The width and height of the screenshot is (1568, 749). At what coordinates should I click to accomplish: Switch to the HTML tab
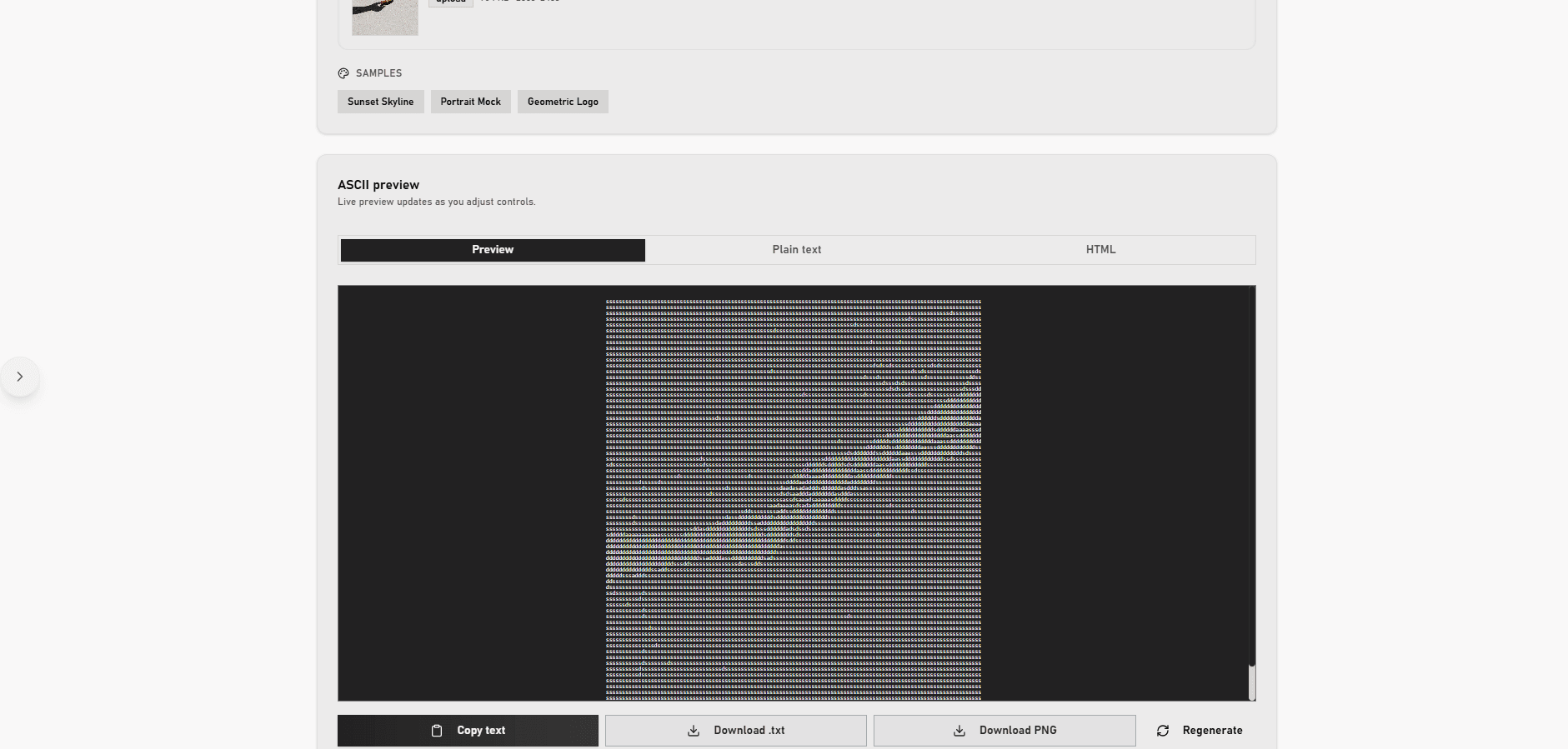(x=1100, y=250)
